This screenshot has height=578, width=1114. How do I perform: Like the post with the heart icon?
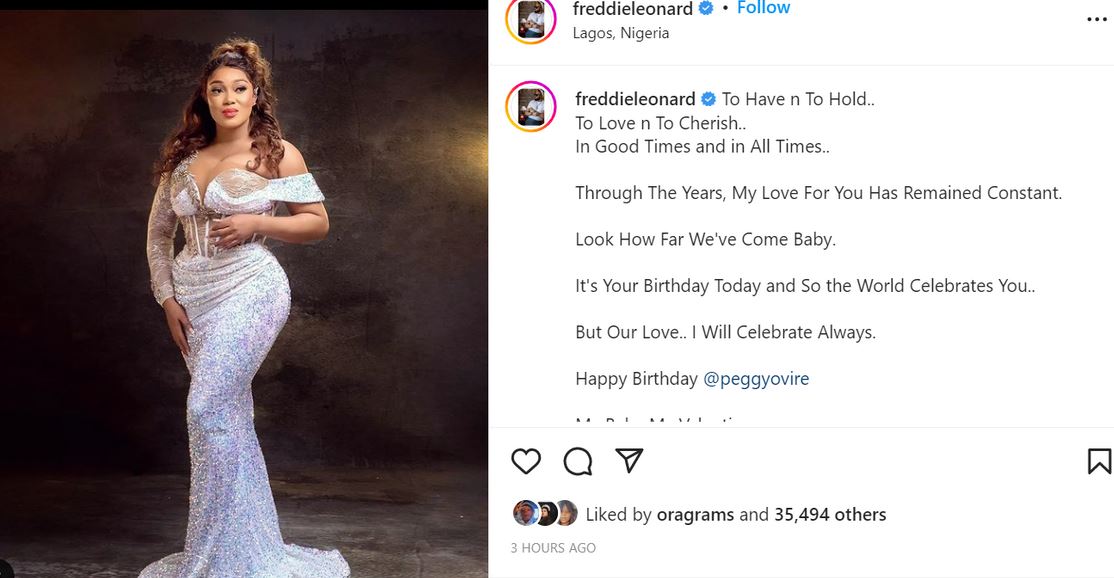pyautogui.click(x=526, y=461)
